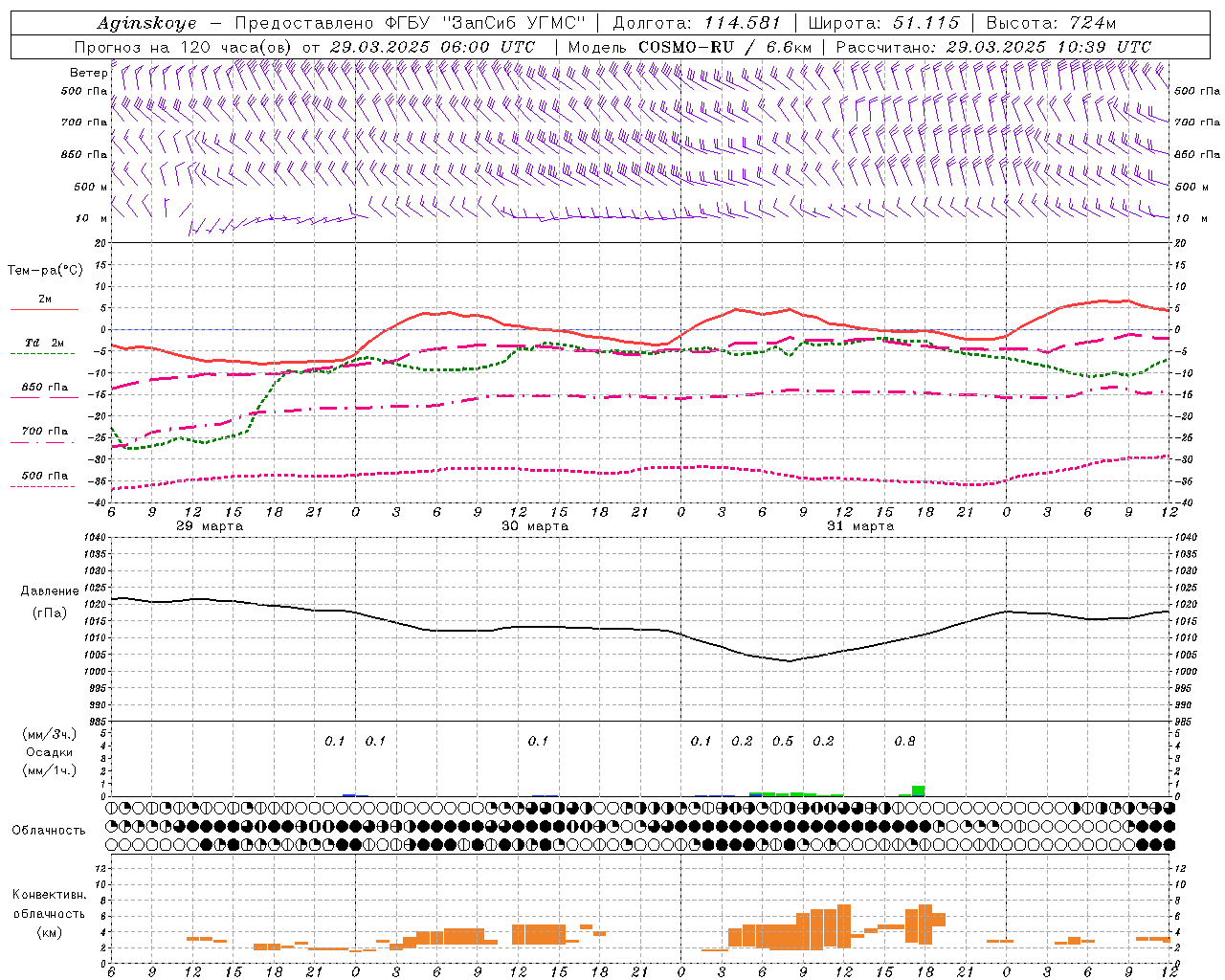This screenshot has width=1225, height=980.
Task: Click the station name Aginskoye in header
Action: click(146, 23)
